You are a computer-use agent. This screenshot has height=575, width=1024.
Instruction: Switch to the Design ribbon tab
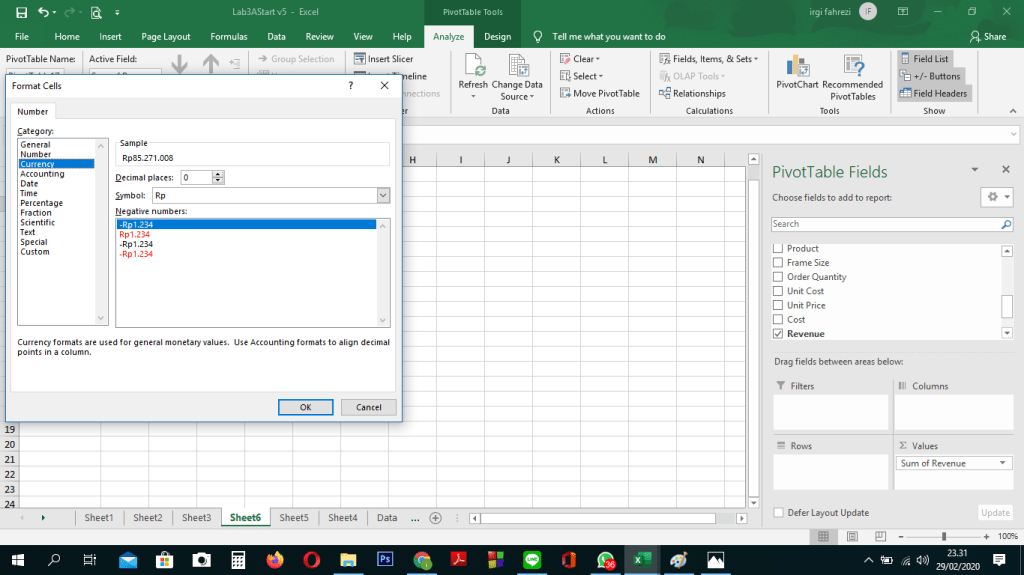click(497, 37)
